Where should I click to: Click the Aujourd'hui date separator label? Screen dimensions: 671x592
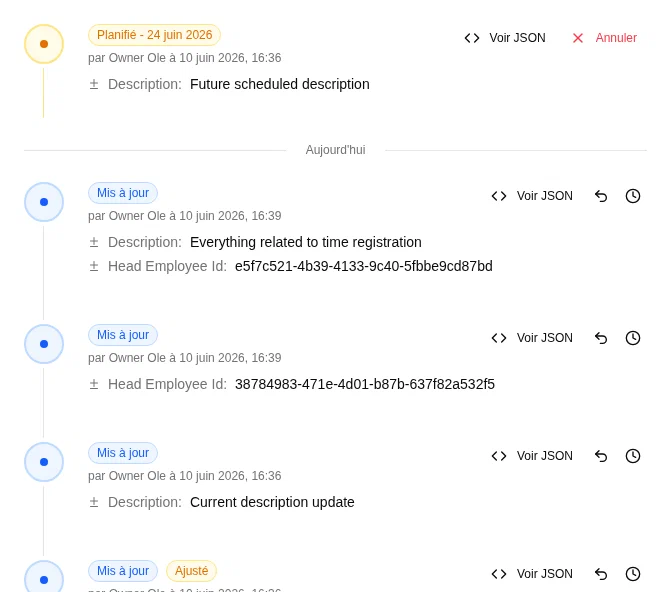coord(336,150)
